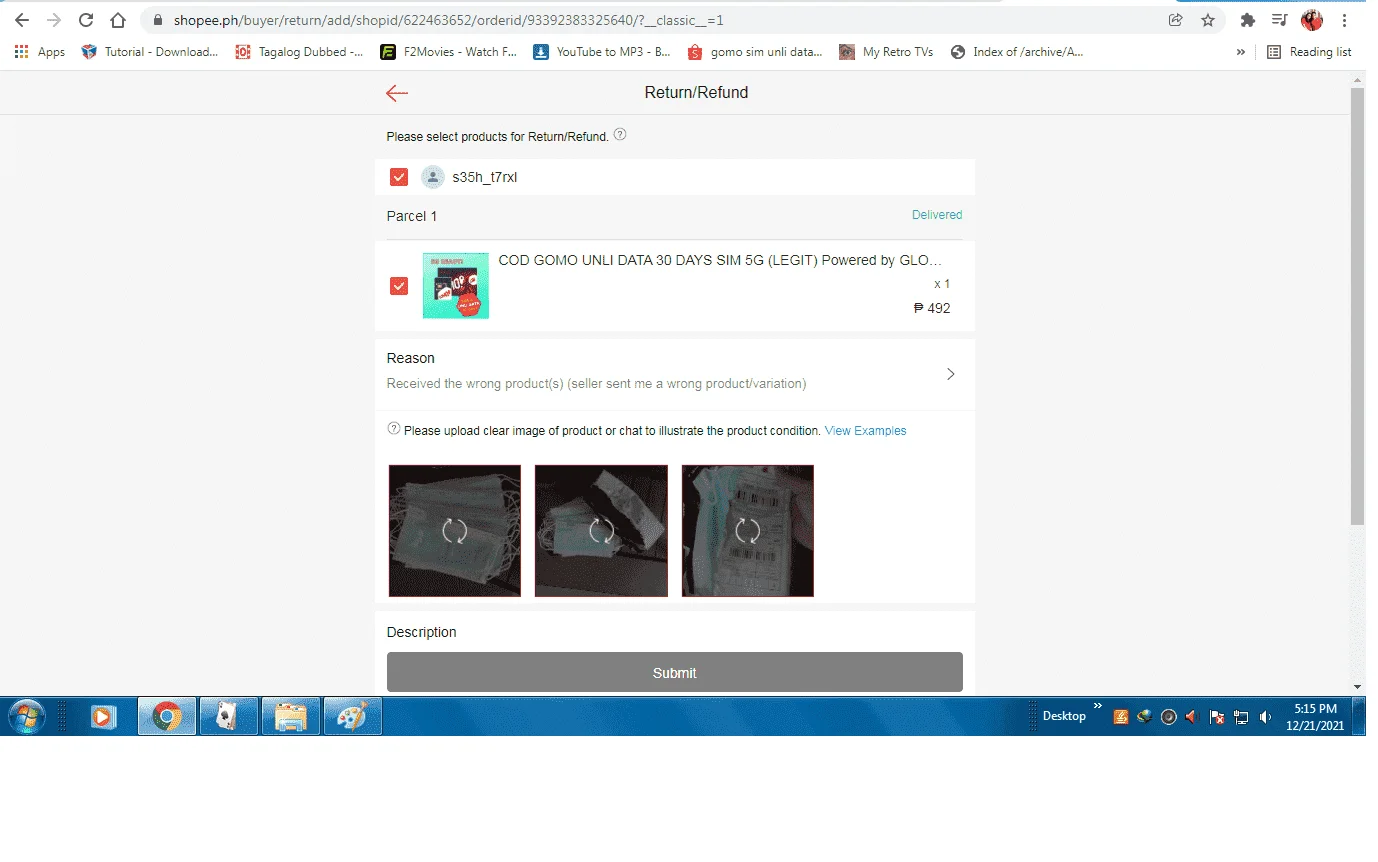1378x862 pixels.
Task: Select the second uploaded image thumbnail
Action: (601, 531)
